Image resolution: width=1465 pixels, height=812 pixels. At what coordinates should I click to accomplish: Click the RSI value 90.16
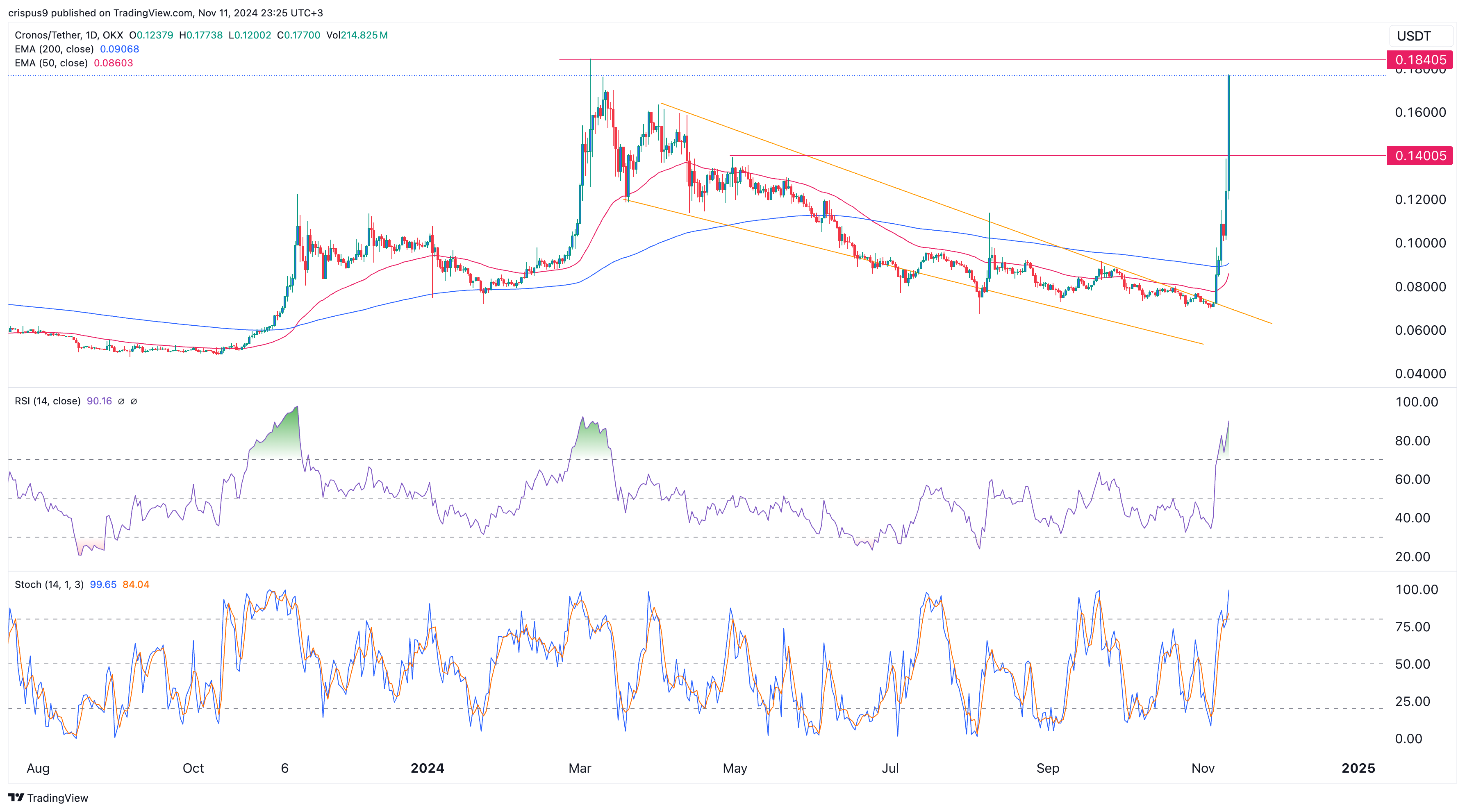[x=100, y=401]
